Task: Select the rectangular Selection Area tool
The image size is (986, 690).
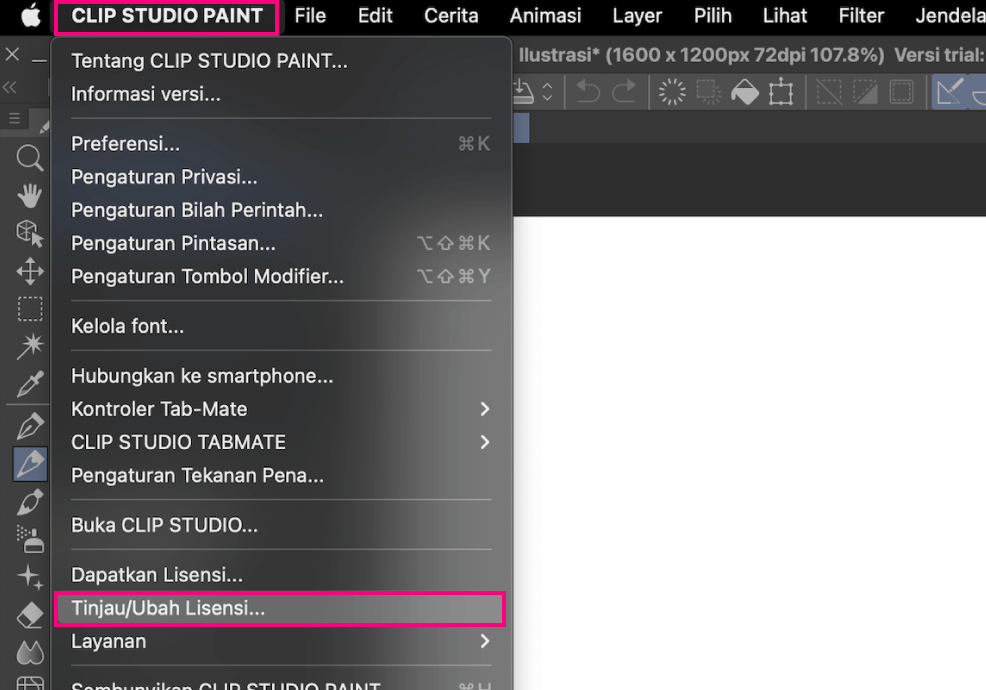Action: coord(30,309)
